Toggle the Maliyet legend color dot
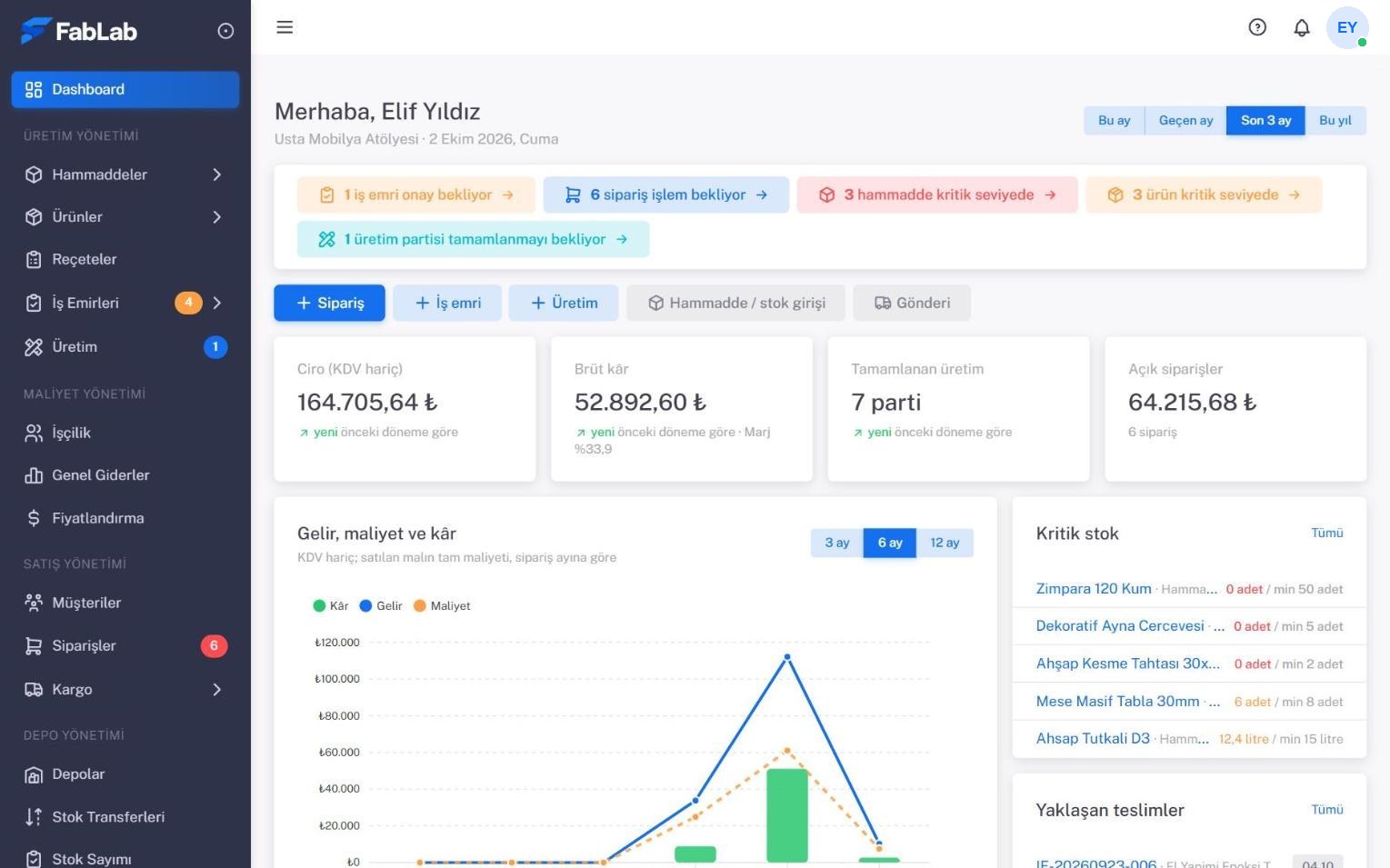Image resolution: width=1390 pixels, height=868 pixels. (x=419, y=605)
